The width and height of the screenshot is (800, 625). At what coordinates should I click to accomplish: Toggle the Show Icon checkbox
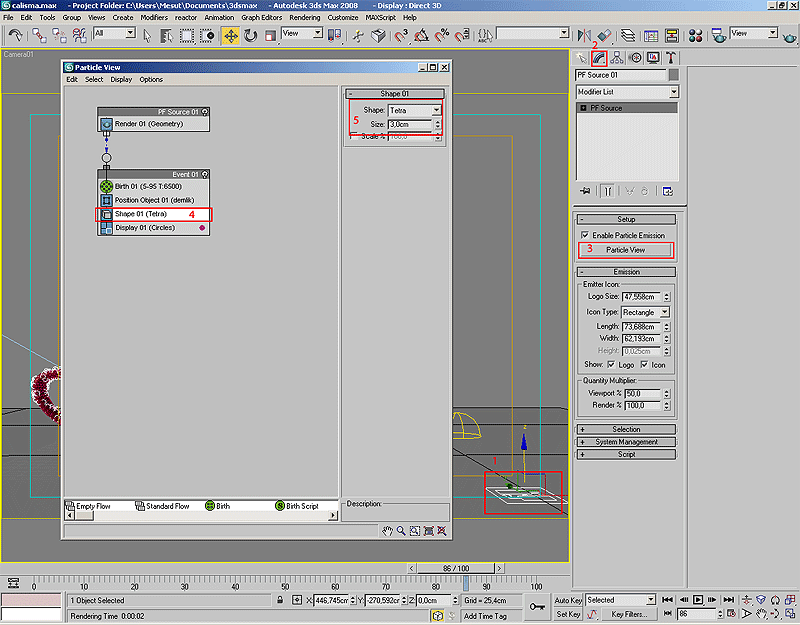pyautogui.click(x=644, y=365)
